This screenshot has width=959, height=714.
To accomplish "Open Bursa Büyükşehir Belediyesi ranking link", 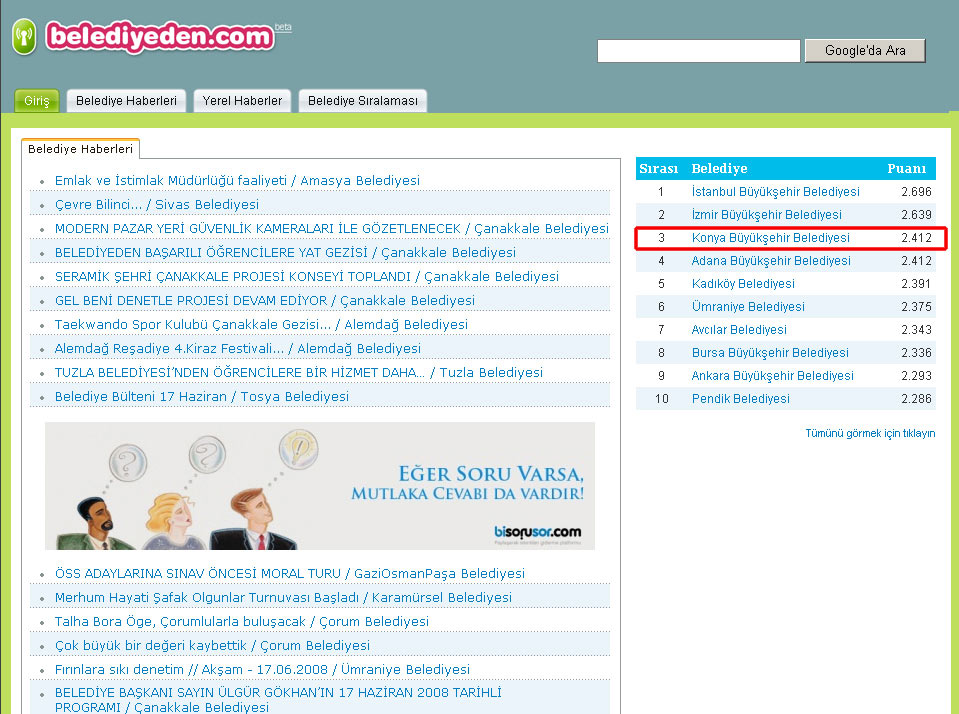I will [x=770, y=352].
